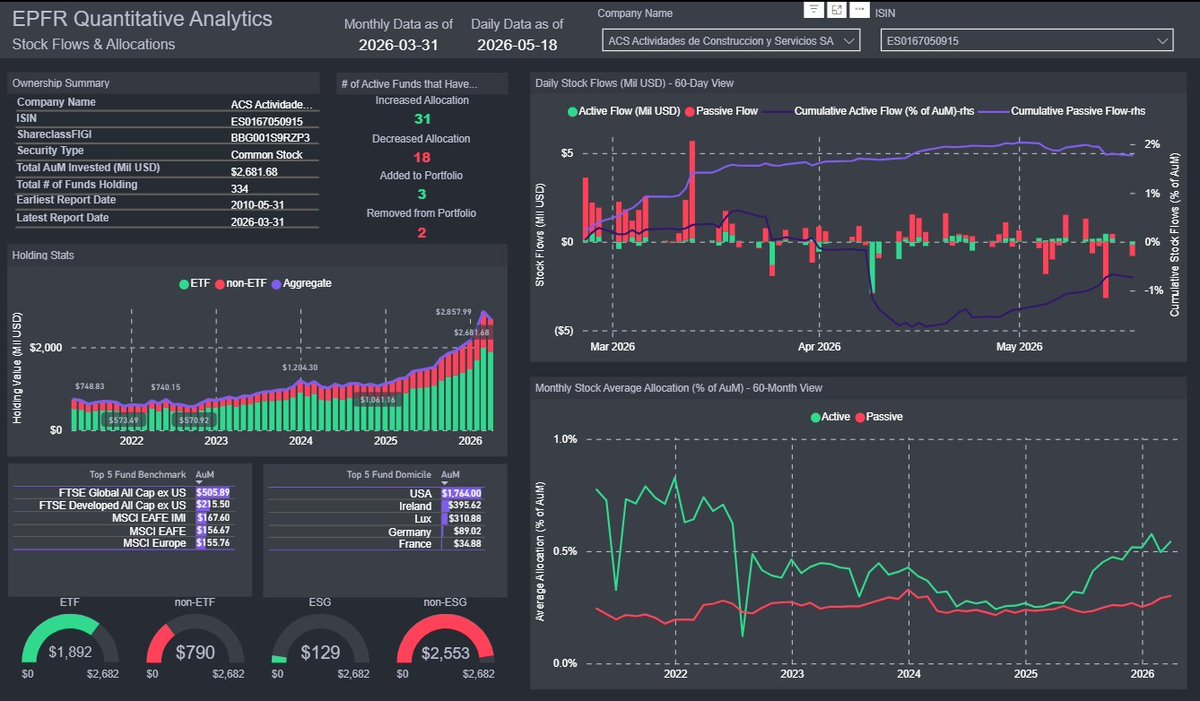The width and height of the screenshot is (1200, 701).
Task: Select the ETF gauge showing $1,892
Action: [x=70, y=640]
